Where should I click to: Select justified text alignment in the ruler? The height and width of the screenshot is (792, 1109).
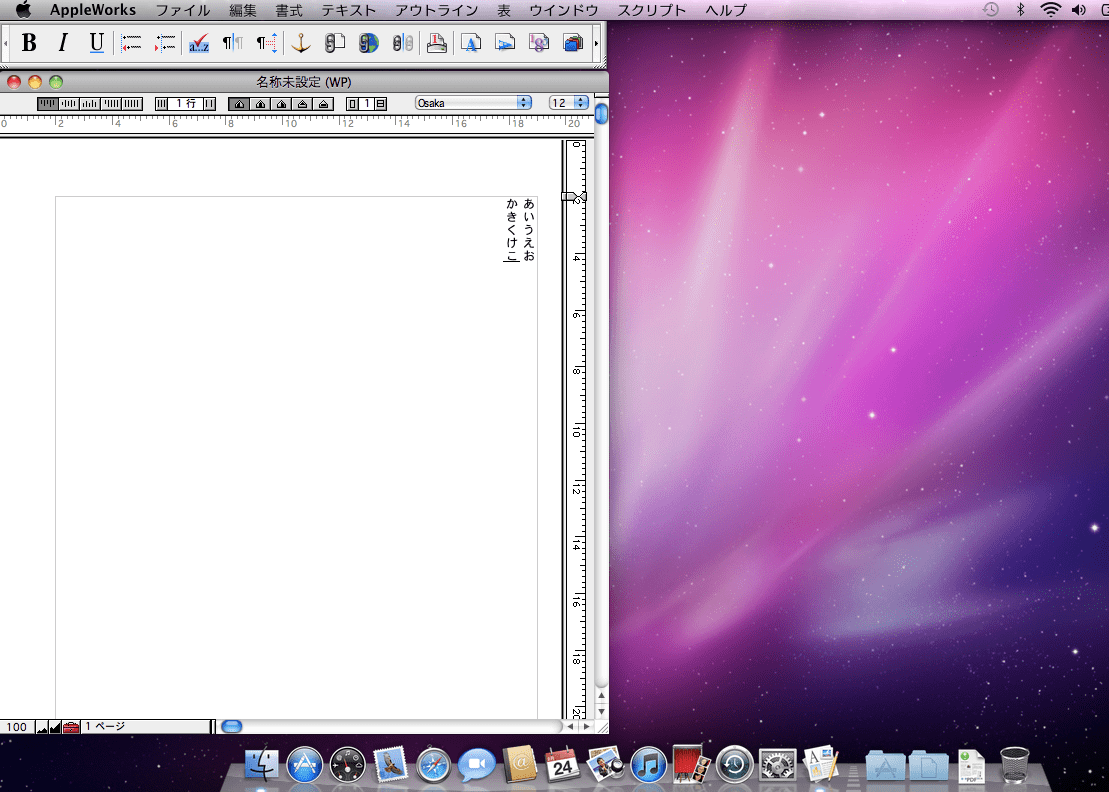(111, 104)
